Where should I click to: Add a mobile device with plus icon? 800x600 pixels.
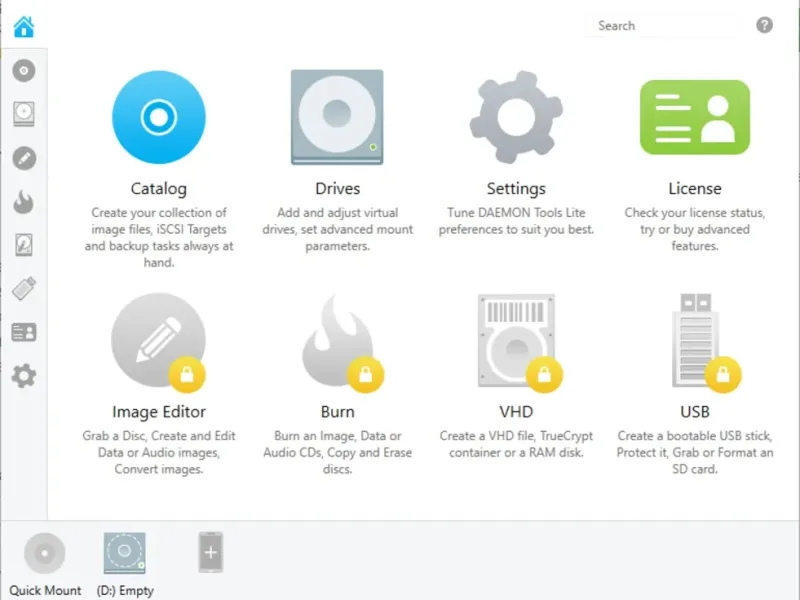tap(211, 552)
